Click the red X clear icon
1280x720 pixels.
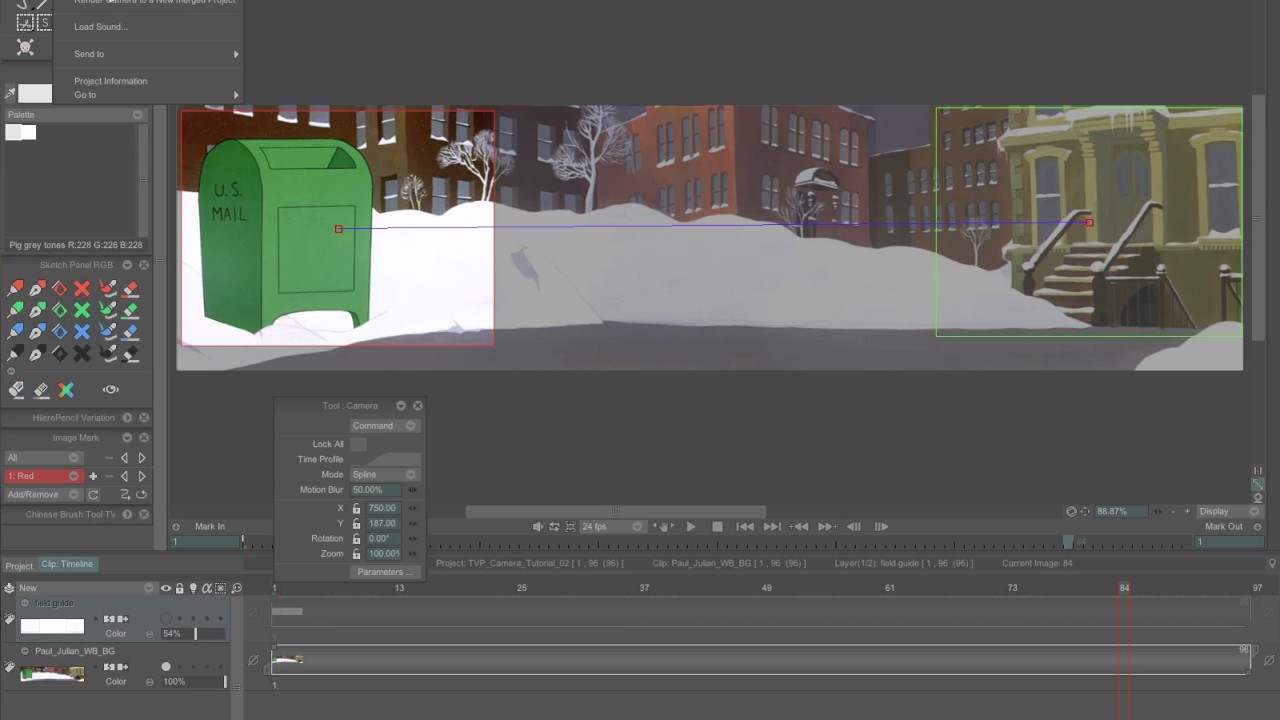click(x=82, y=288)
